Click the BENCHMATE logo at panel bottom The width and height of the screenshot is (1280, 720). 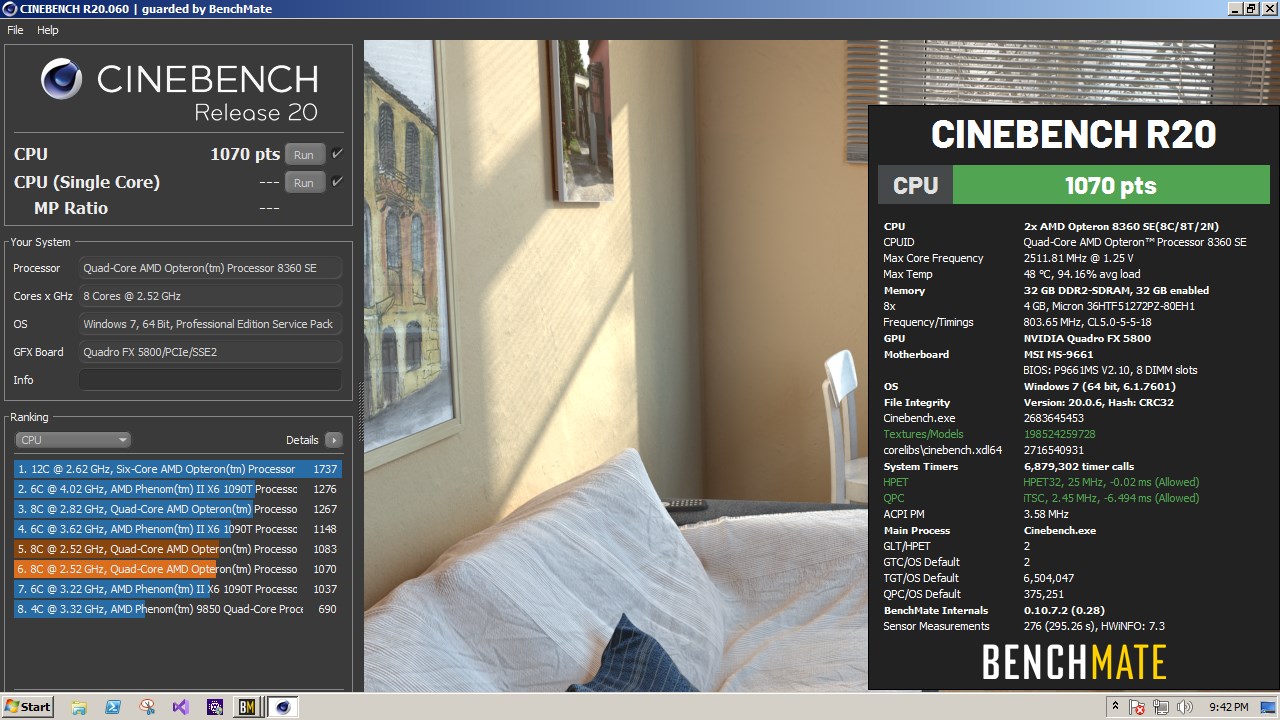(x=1074, y=662)
